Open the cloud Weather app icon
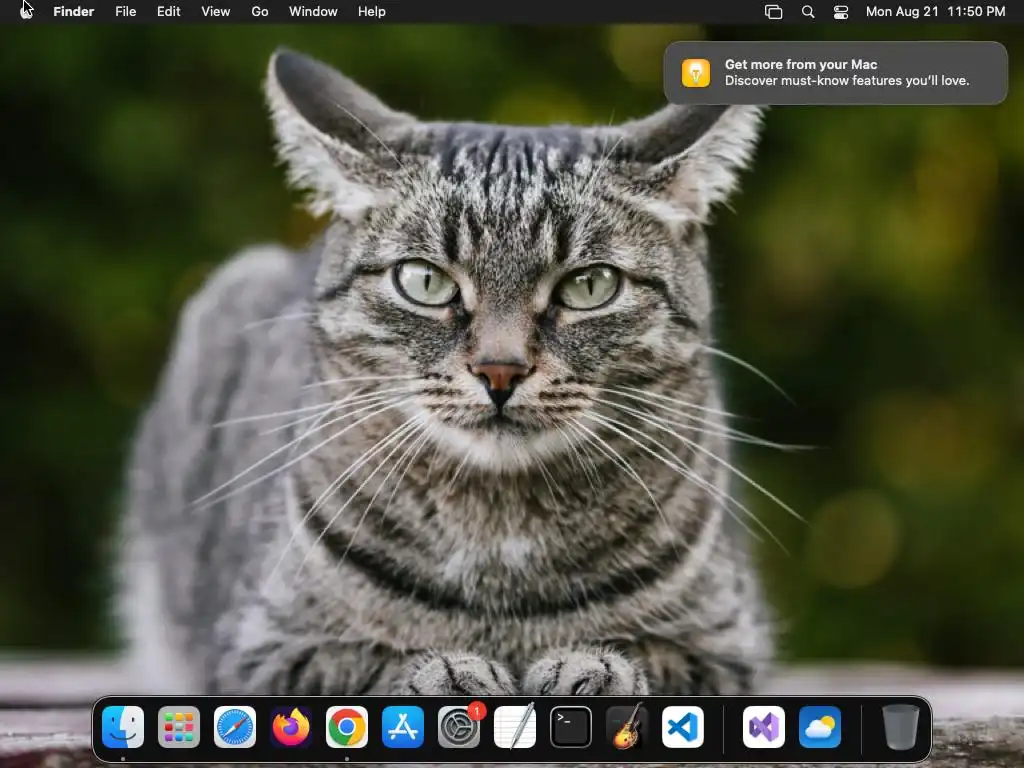 click(x=820, y=727)
